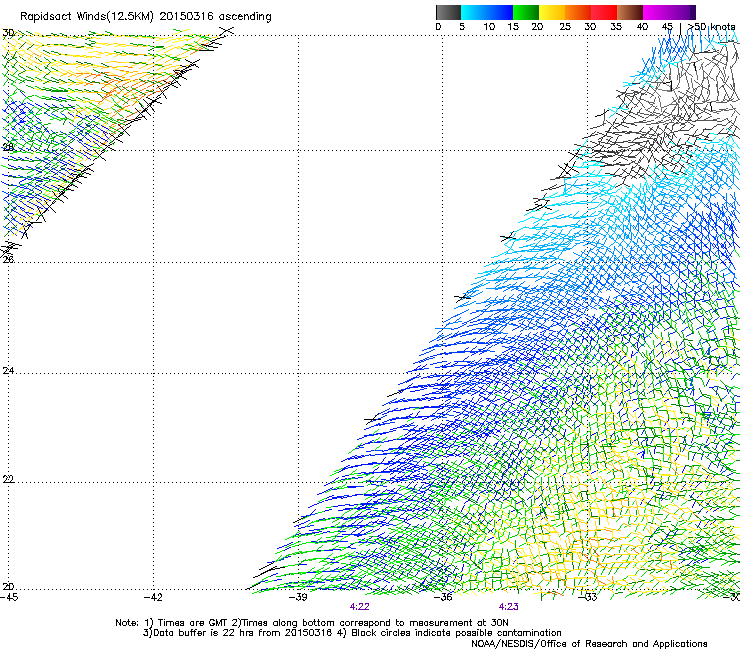Click the orange 25-30 knots legend segment
The height and width of the screenshot is (650, 740).
click(x=578, y=12)
